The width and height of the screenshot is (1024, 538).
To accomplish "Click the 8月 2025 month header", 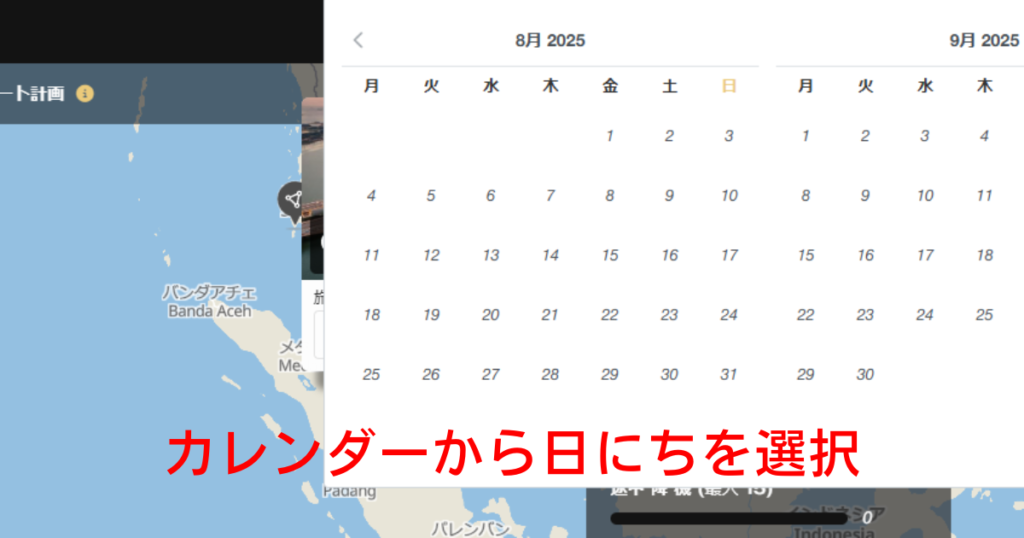I will 550,41.
